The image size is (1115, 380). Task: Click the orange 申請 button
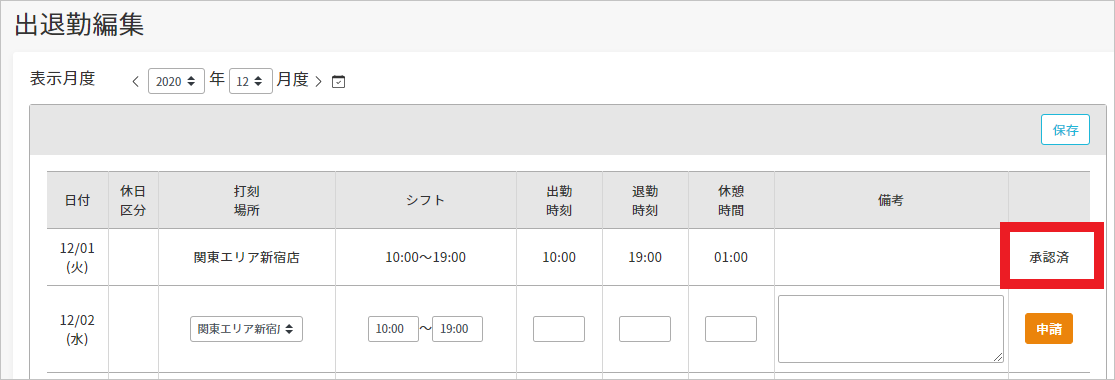1049,329
